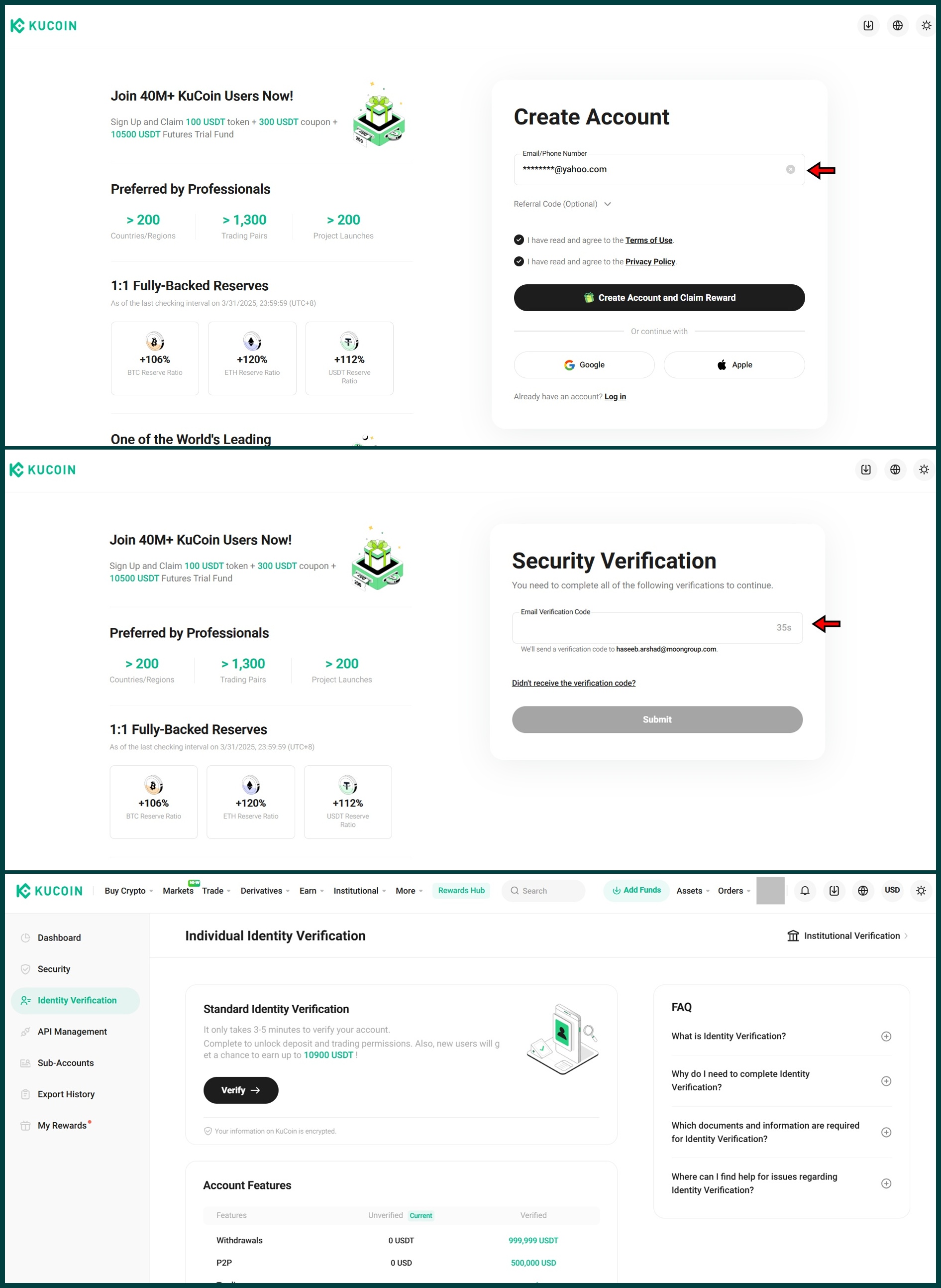Toggle theme sun icon in Create Account page header
941x1288 pixels.
point(927,26)
